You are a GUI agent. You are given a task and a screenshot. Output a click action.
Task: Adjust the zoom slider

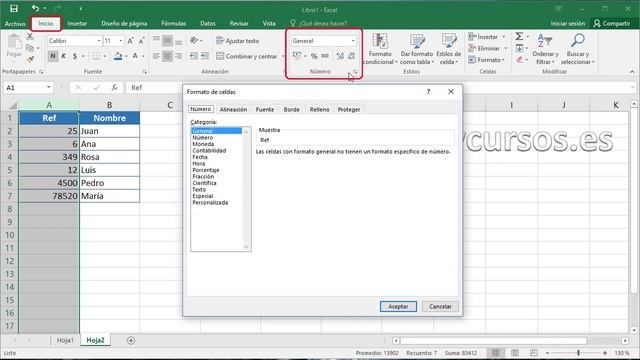point(578,353)
